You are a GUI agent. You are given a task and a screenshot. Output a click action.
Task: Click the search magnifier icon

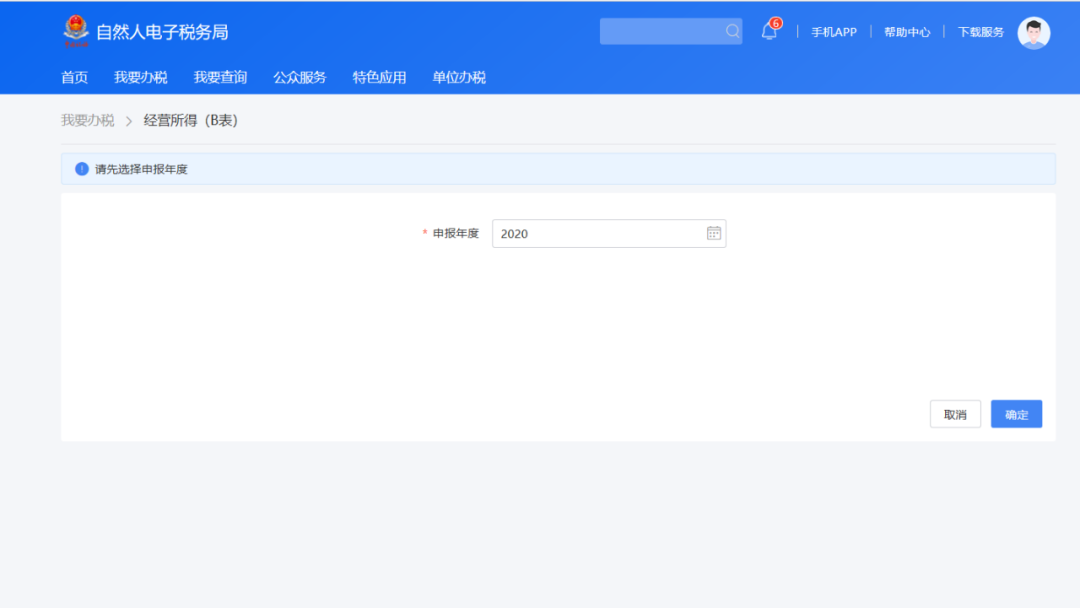(732, 31)
